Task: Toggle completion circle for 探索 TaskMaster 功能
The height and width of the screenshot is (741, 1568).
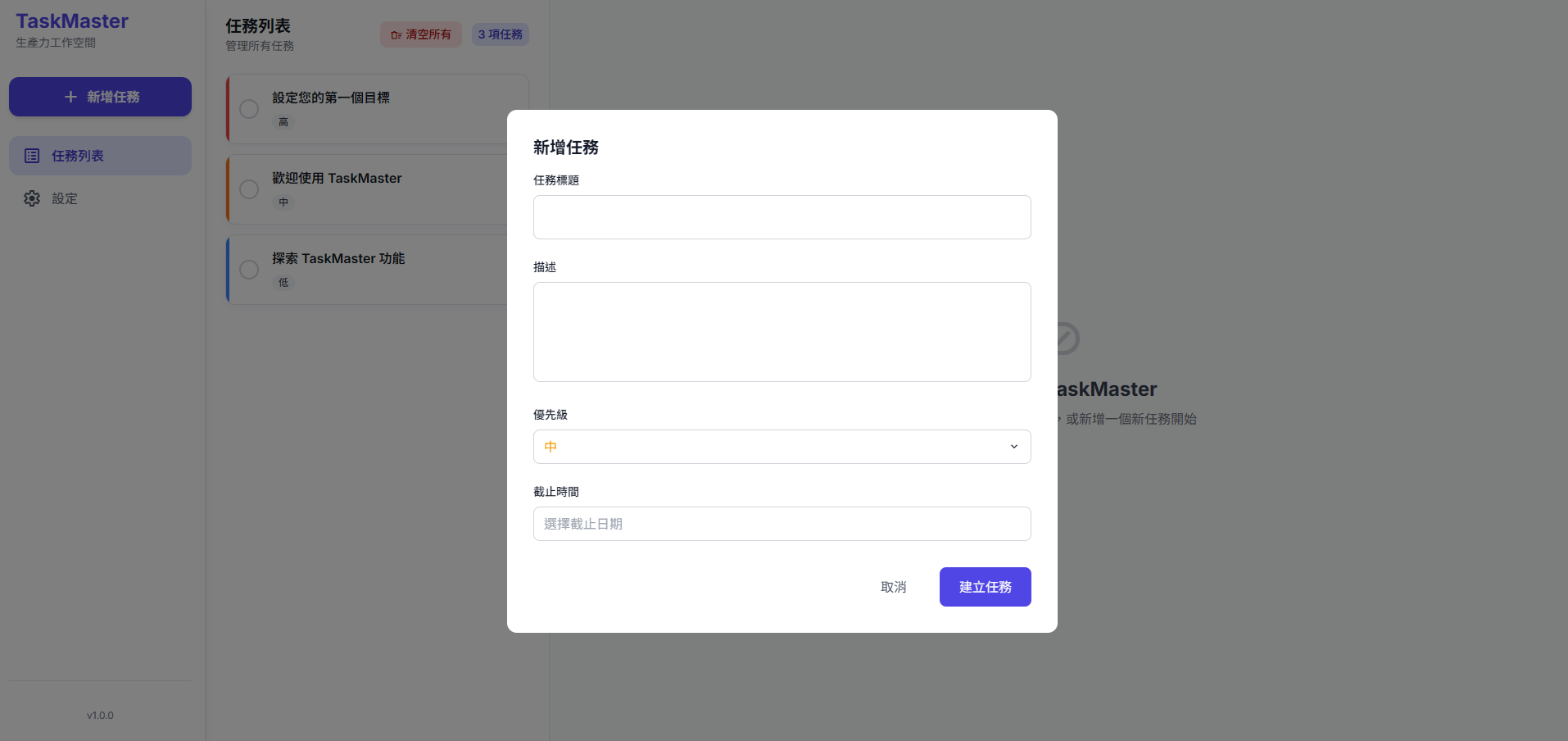Action: coord(249,270)
